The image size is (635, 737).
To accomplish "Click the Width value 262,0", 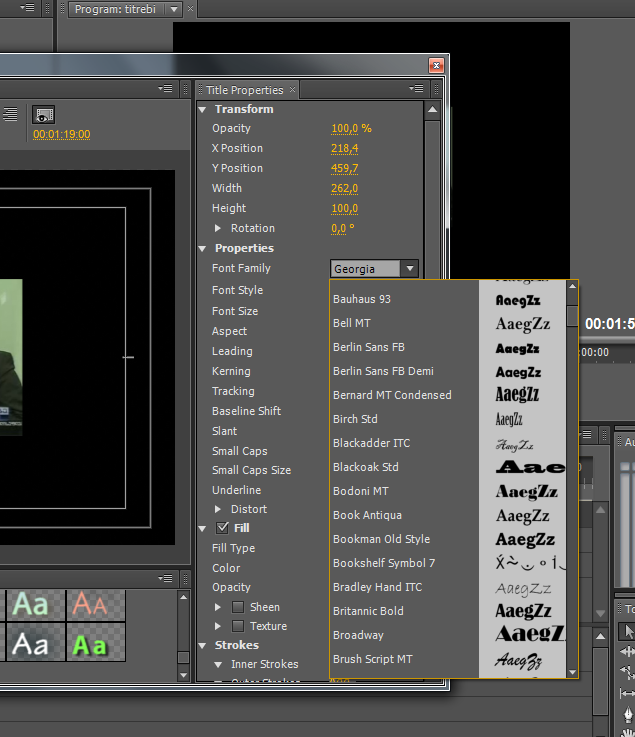I will coord(345,188).
